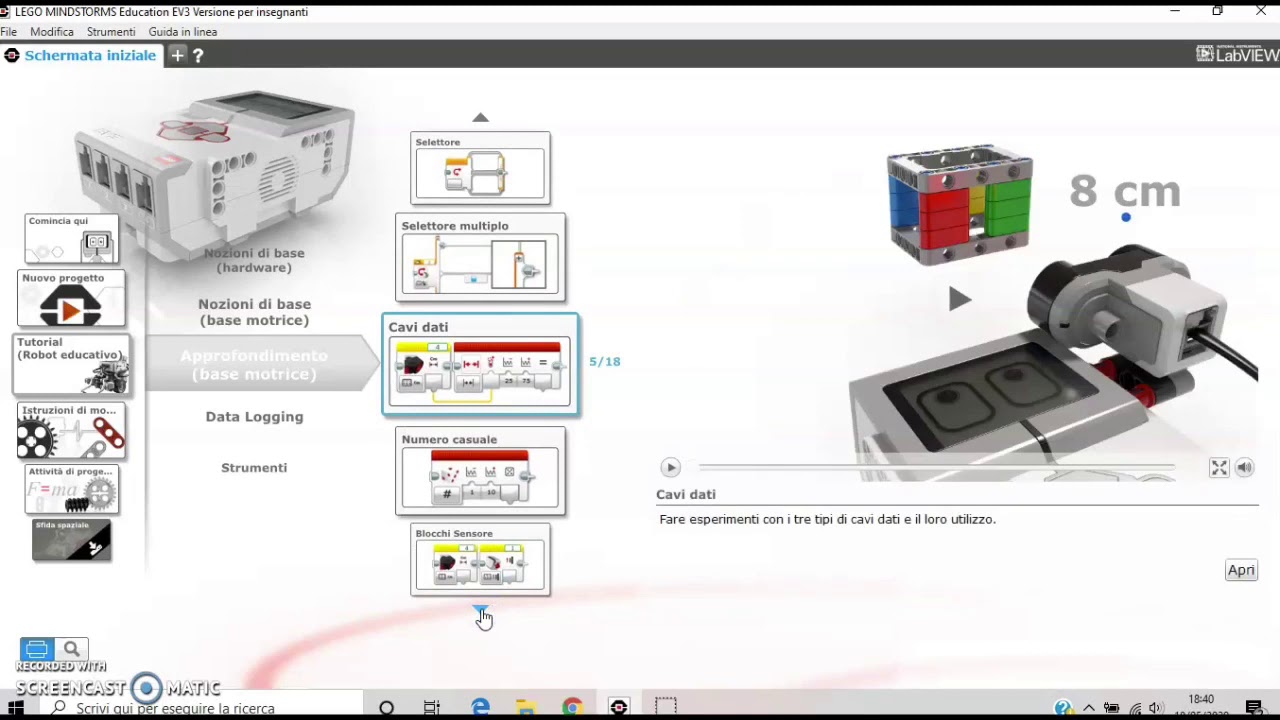Launch Google Chrome from taskbar
The width and height of the screenshot is (1280, 720).
(572, 708)
